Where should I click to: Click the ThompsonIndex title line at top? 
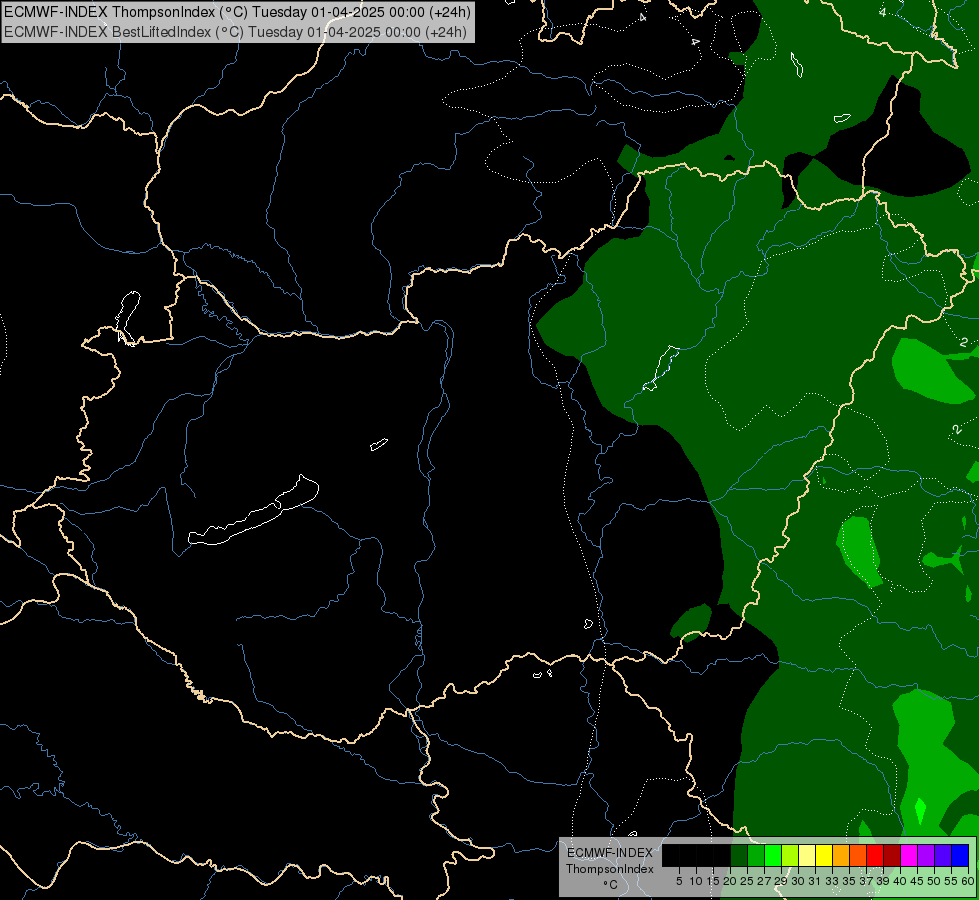pyautogui.click(x=237, y=12)
